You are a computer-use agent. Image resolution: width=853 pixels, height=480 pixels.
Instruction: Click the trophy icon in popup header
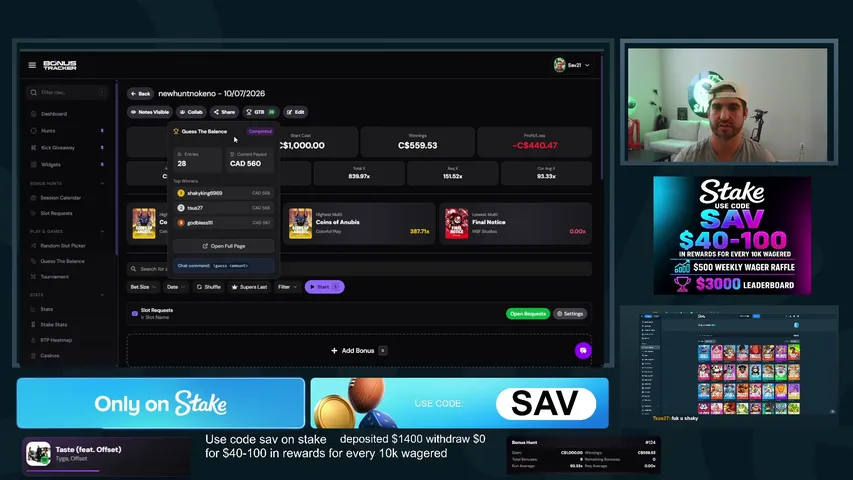click(x=176, y=131)
